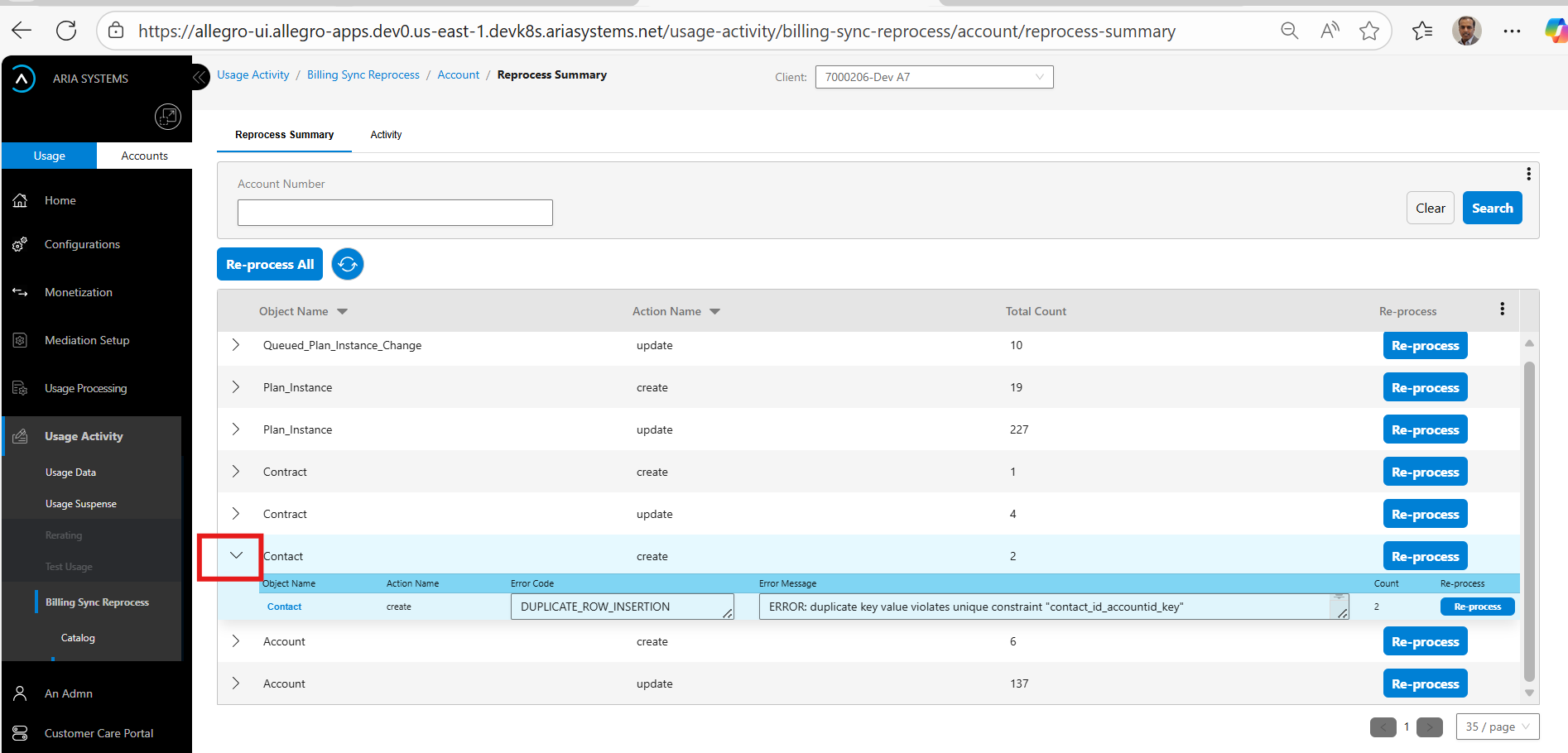This screenshot has width=1568, height=753.
Task: Open the Client dropdown 7000206-Dev A7
Action: 934,77
